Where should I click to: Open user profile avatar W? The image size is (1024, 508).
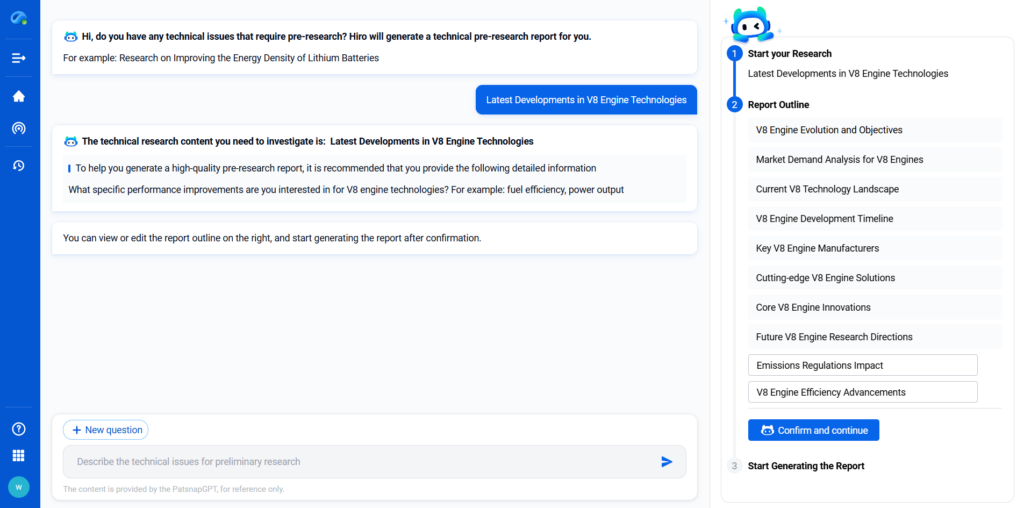(19, 487)
